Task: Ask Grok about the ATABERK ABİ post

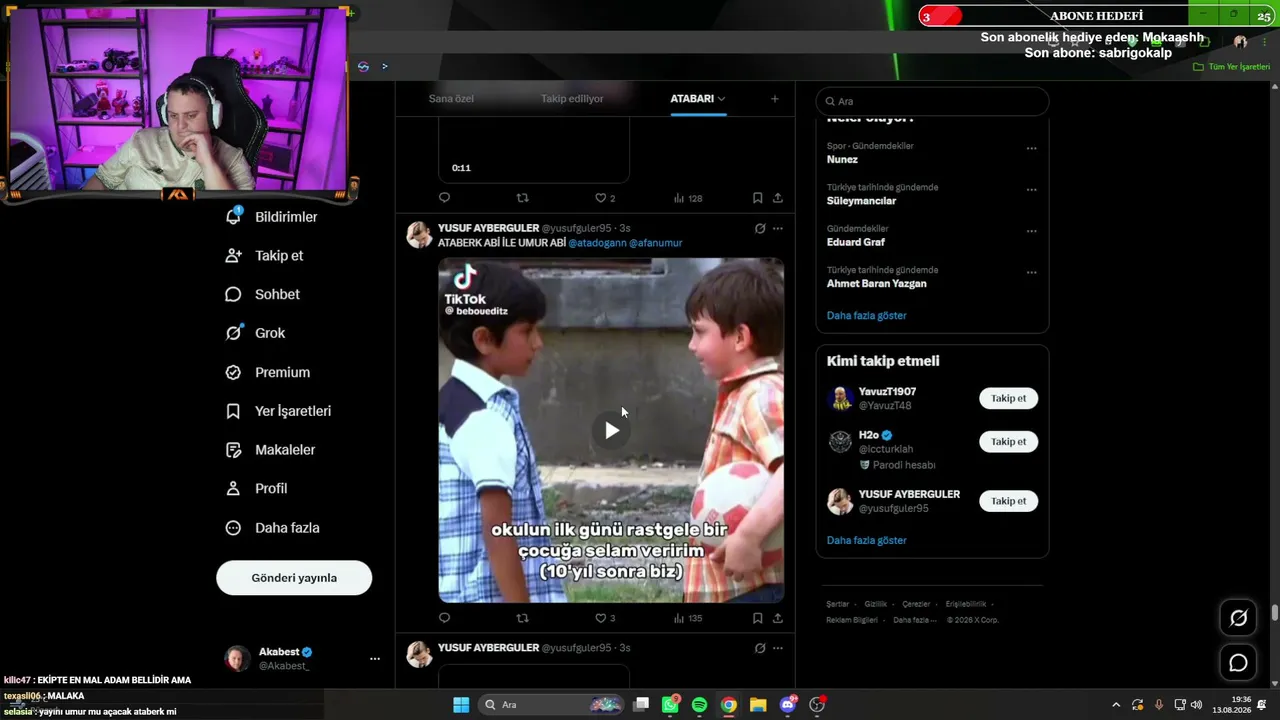Action: pos(760,228)
